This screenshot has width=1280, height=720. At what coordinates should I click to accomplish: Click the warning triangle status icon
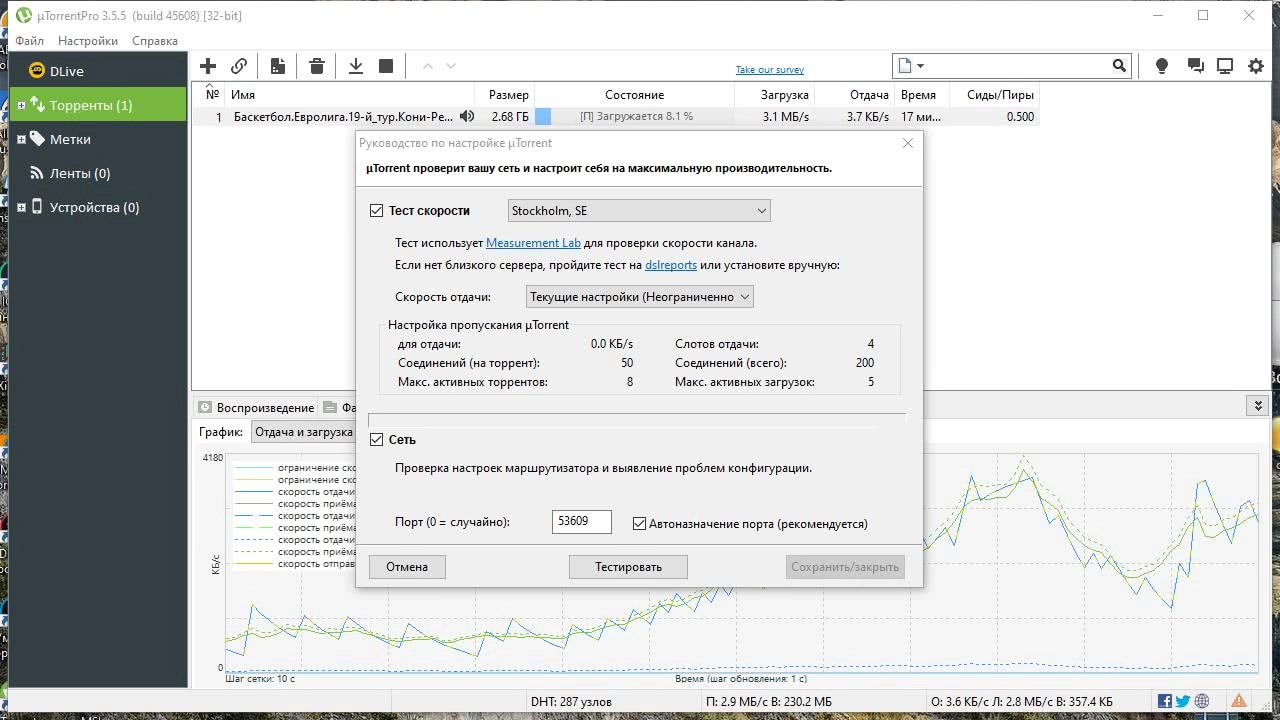tap(1239, 702)
